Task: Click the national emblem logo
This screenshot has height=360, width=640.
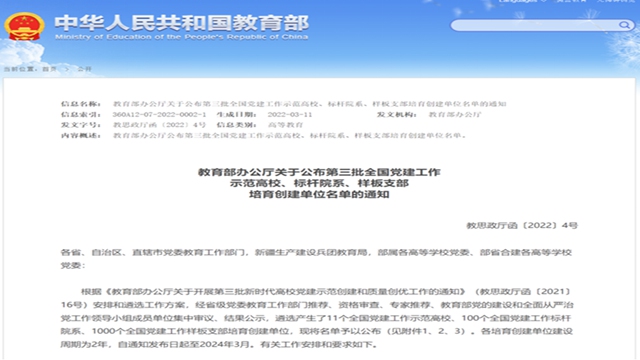Action: pos(24,27)
